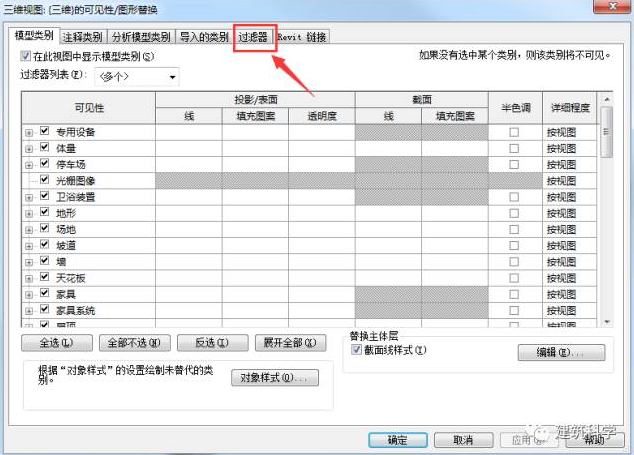The image size is (634, 455).
Task: Expand the 家具 category tree node
Action: click(29, 294)
